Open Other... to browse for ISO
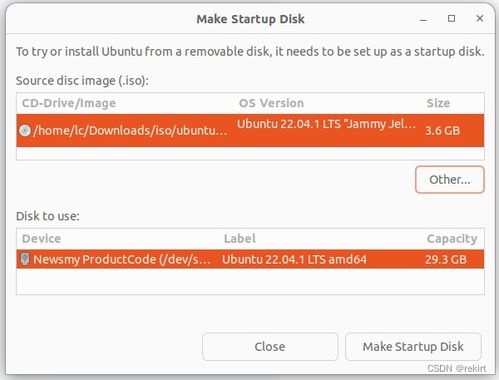499x380 pixels. tap(450, 180)
